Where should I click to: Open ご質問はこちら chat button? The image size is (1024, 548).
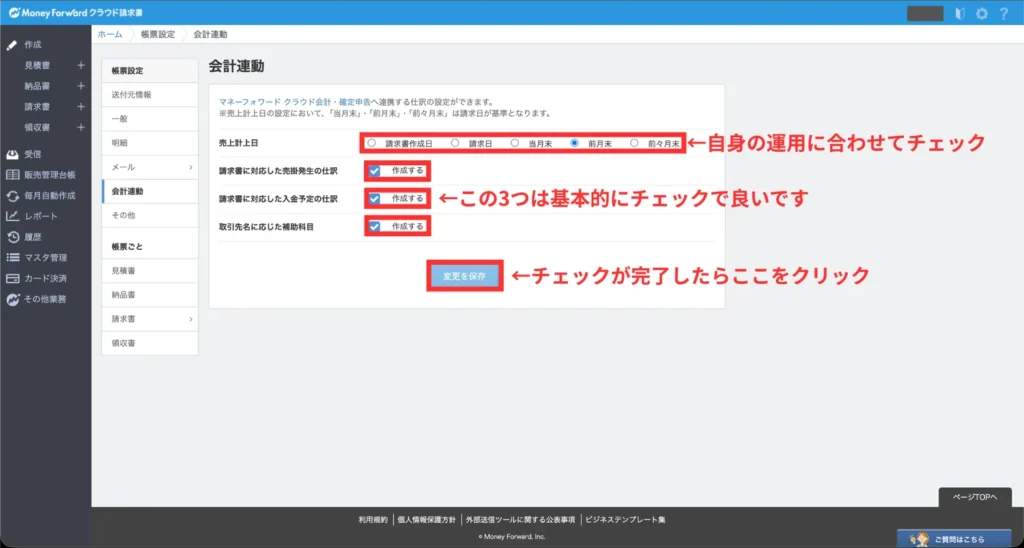pos(954,540)
